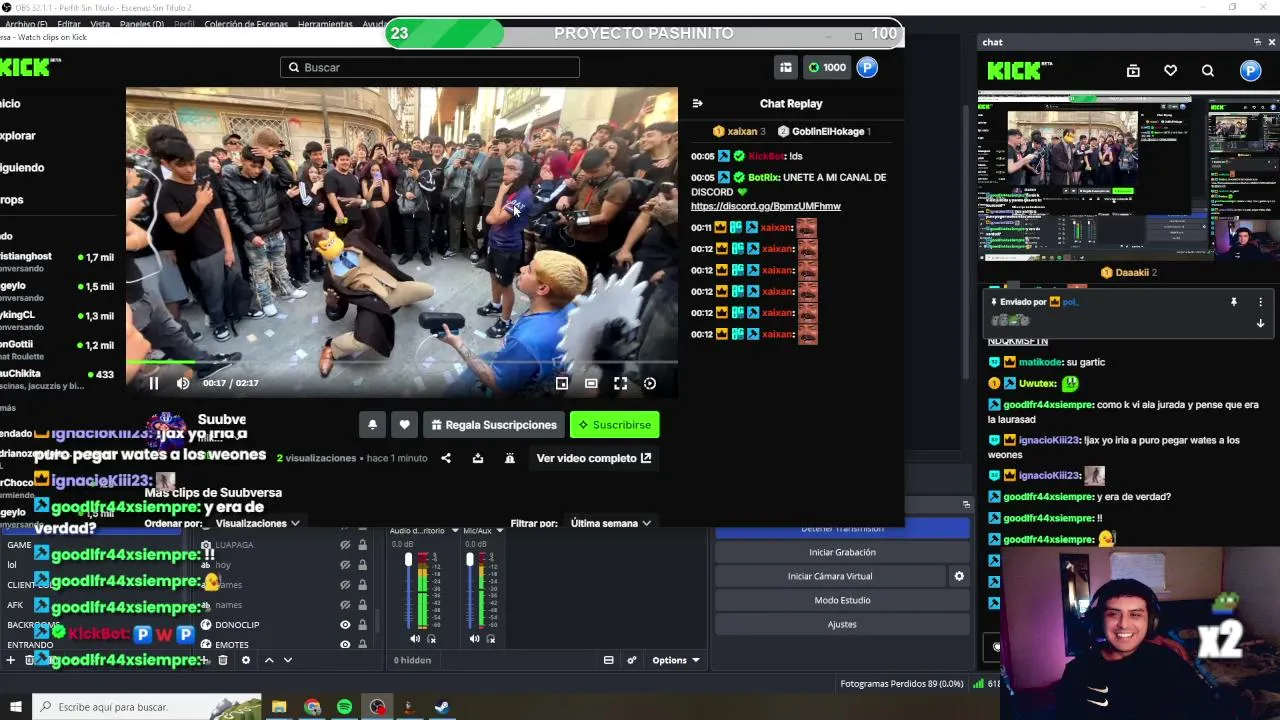The image size is (1280, 720).
Task: Open the heart icon in the chat dock header
Action: click(x=1170, y=71)
